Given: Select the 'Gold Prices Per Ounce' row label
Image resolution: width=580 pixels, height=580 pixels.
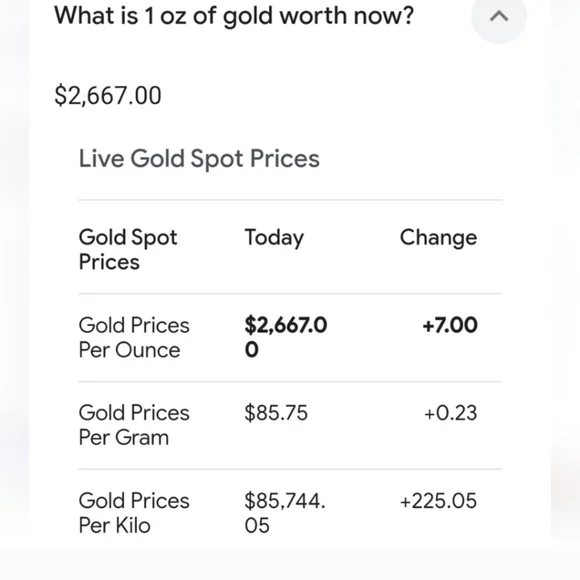Looking at the screenshot, I should click(x=134, y=337).
